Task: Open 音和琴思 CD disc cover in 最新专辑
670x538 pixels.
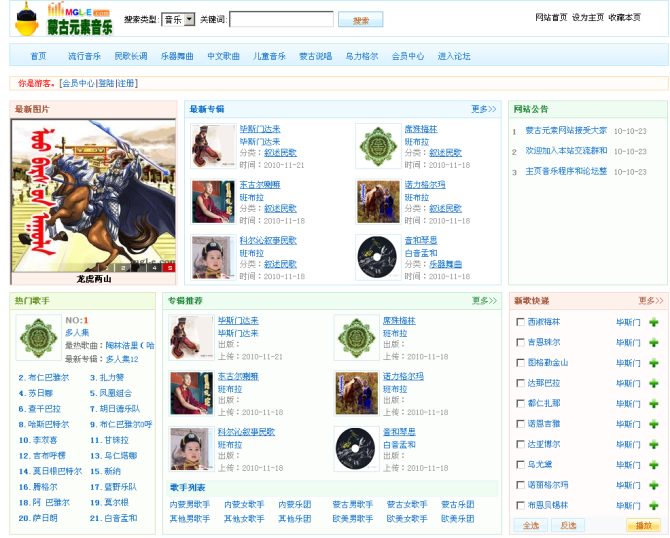Action: tap(378, 258)
